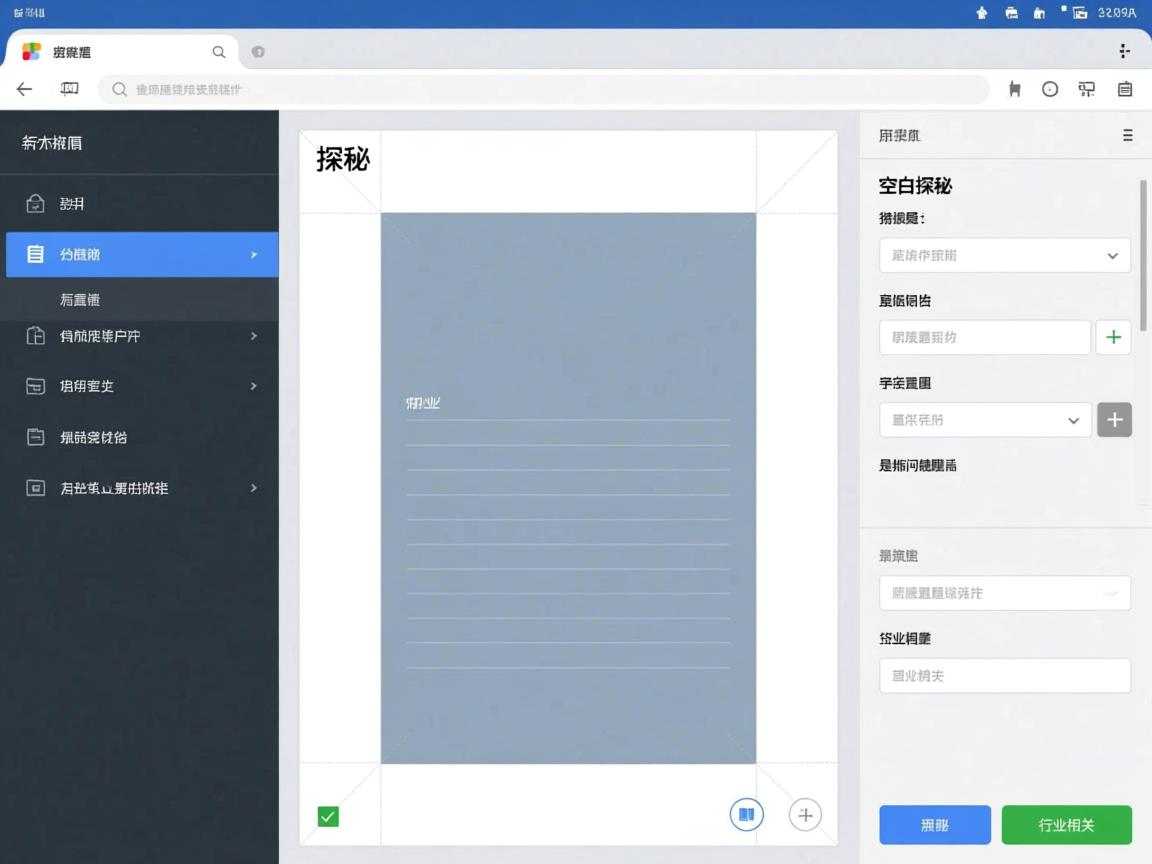Screen dimensions: 1152x864
Task: Open the history clock icon in the toolbar
Action: point(1050,89)
